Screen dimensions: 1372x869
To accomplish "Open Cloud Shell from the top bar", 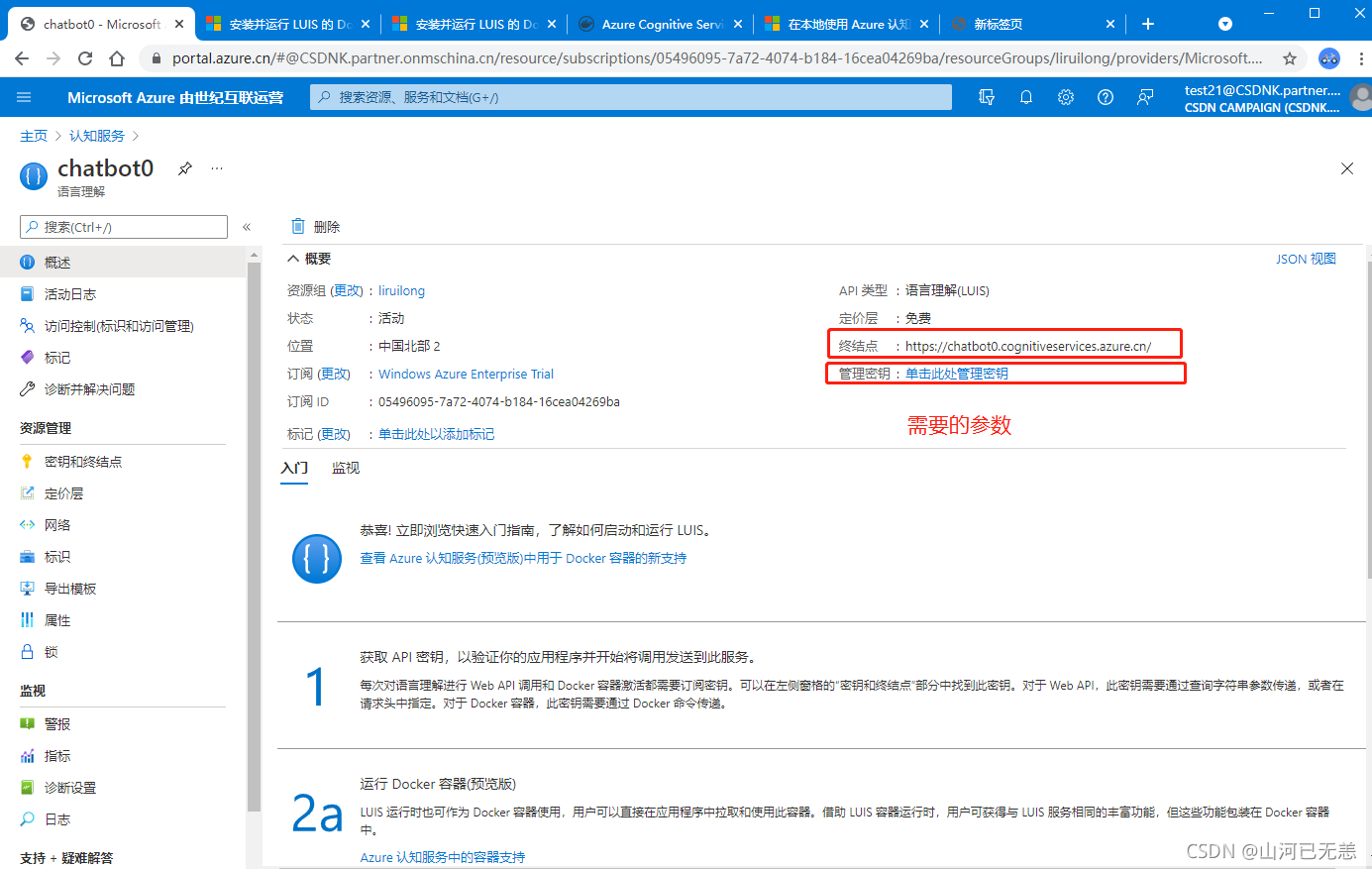I will pyautogui.click(x=987, y=97).
